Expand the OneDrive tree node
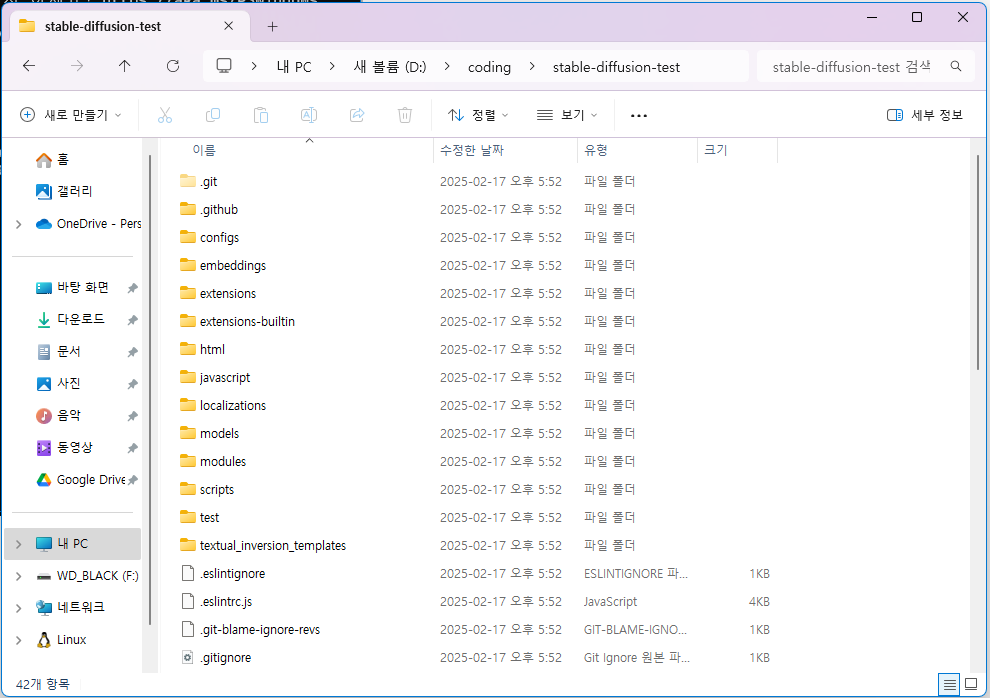 (18, 224)
